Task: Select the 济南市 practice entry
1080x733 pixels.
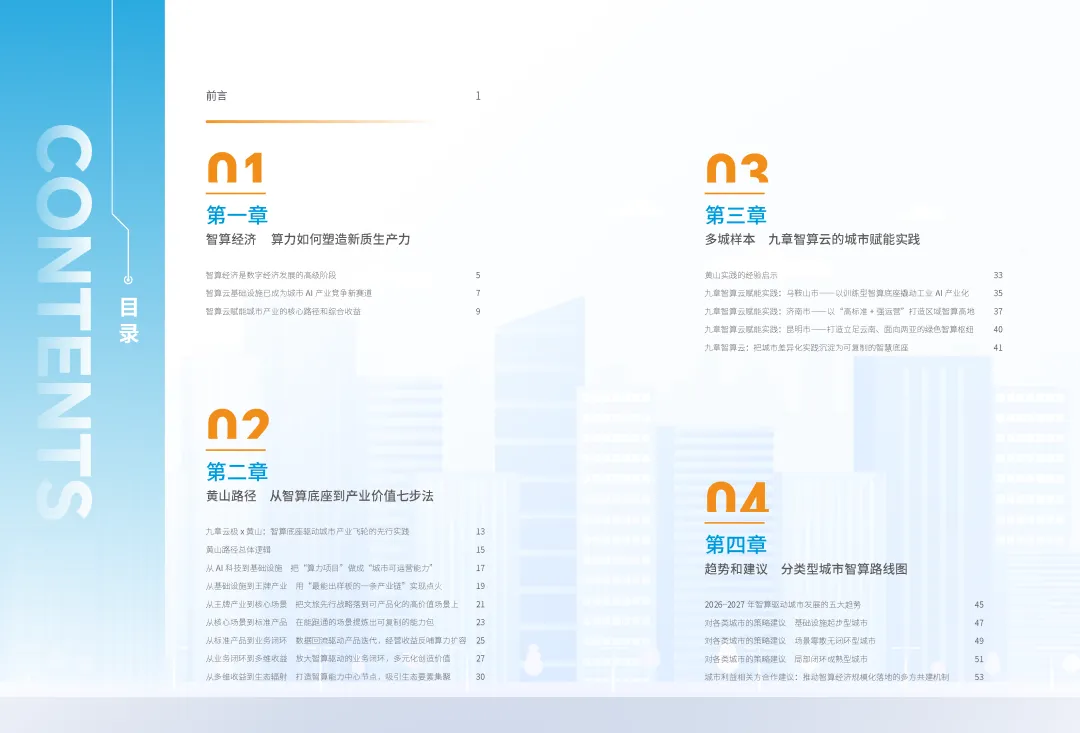Action: click(x=839, y=311)
